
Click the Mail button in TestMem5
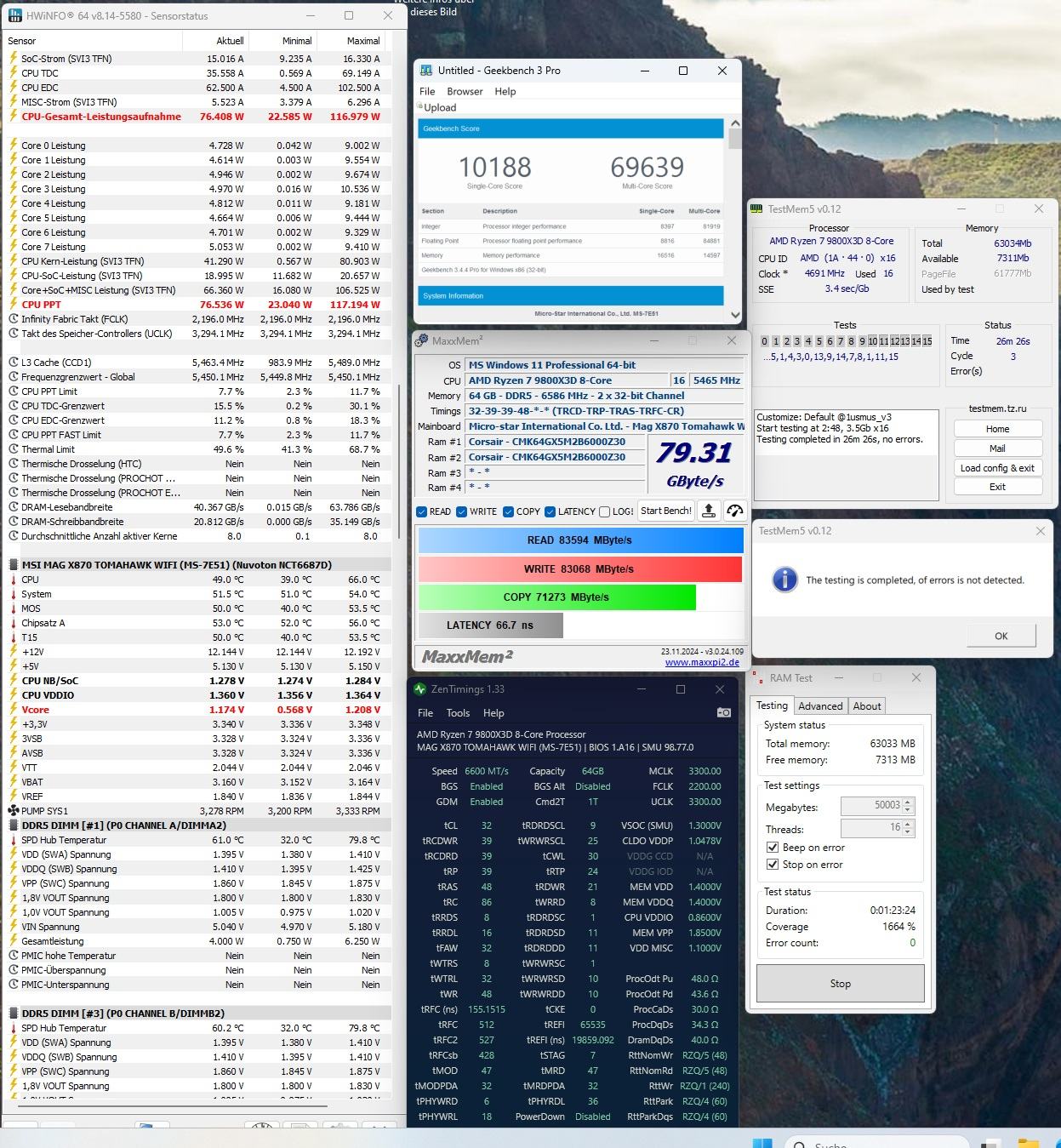point(998,448)
